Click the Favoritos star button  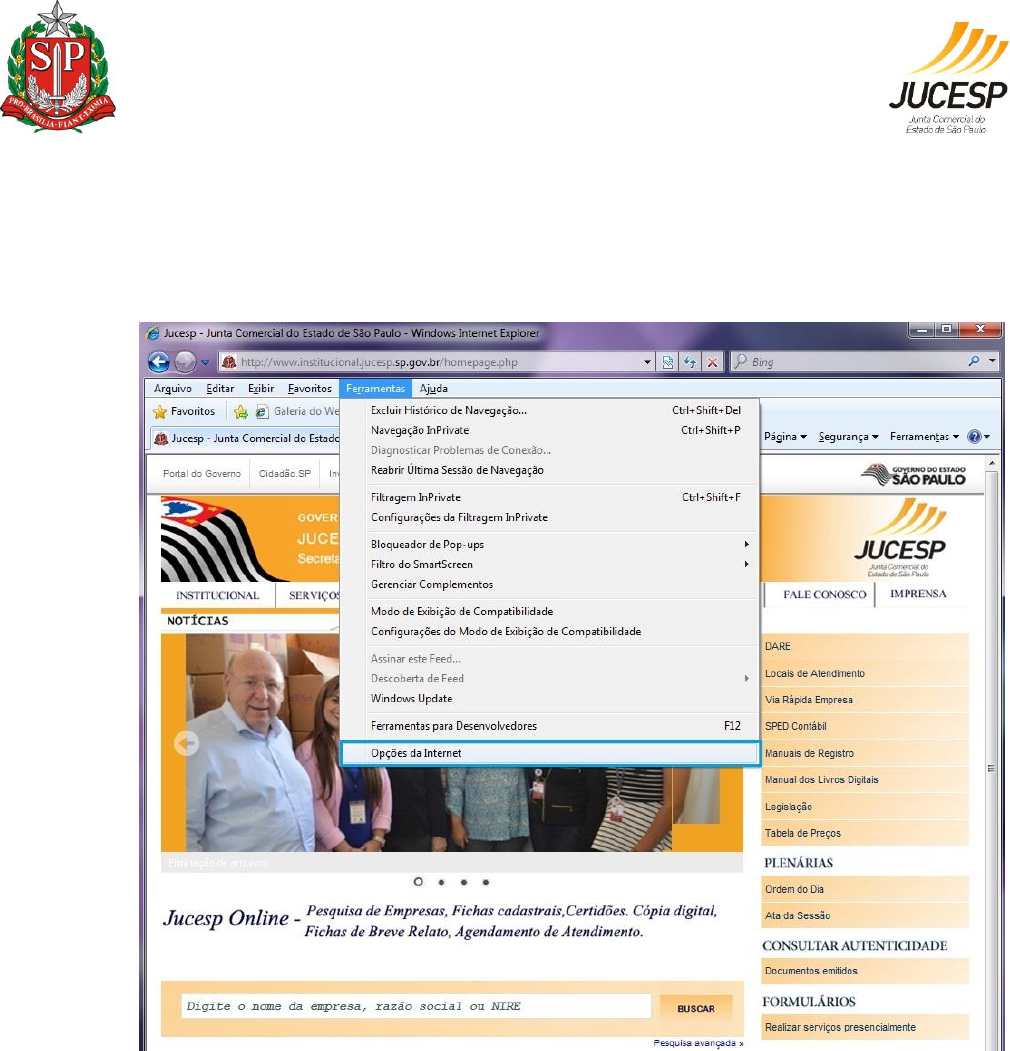184,411
